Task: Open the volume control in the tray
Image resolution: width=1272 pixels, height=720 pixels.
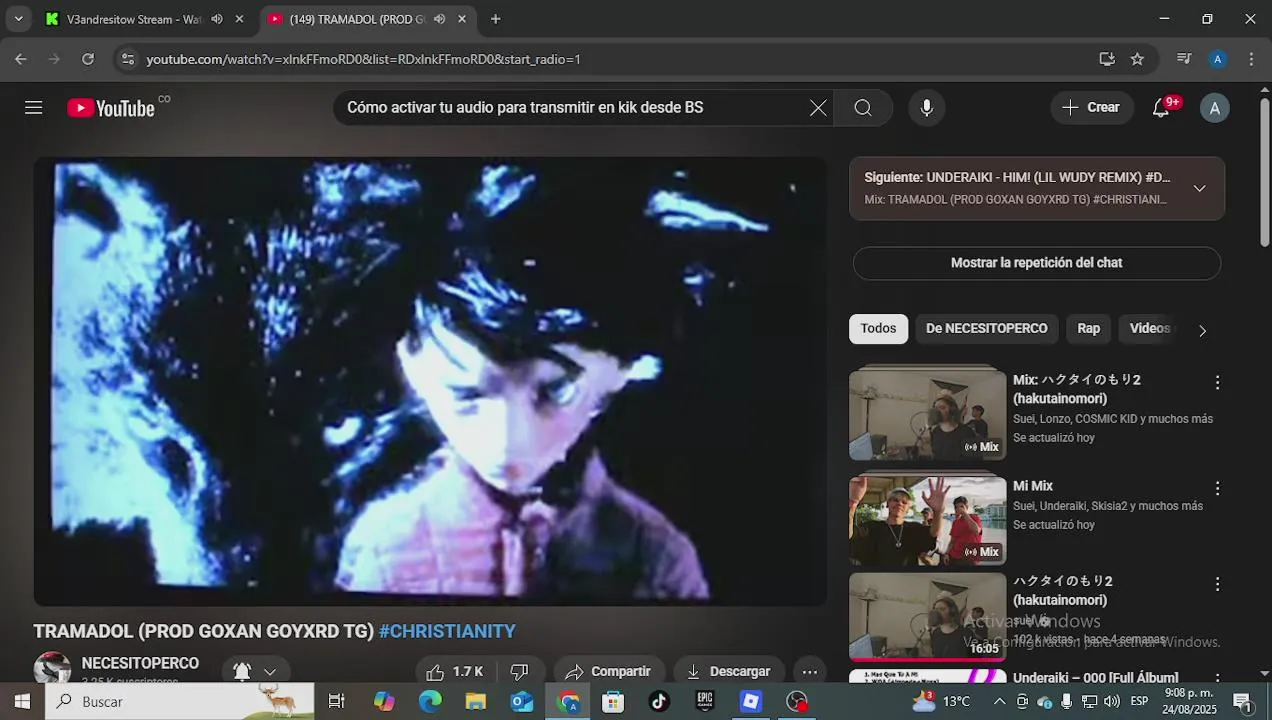Action: click(1112, 701)
